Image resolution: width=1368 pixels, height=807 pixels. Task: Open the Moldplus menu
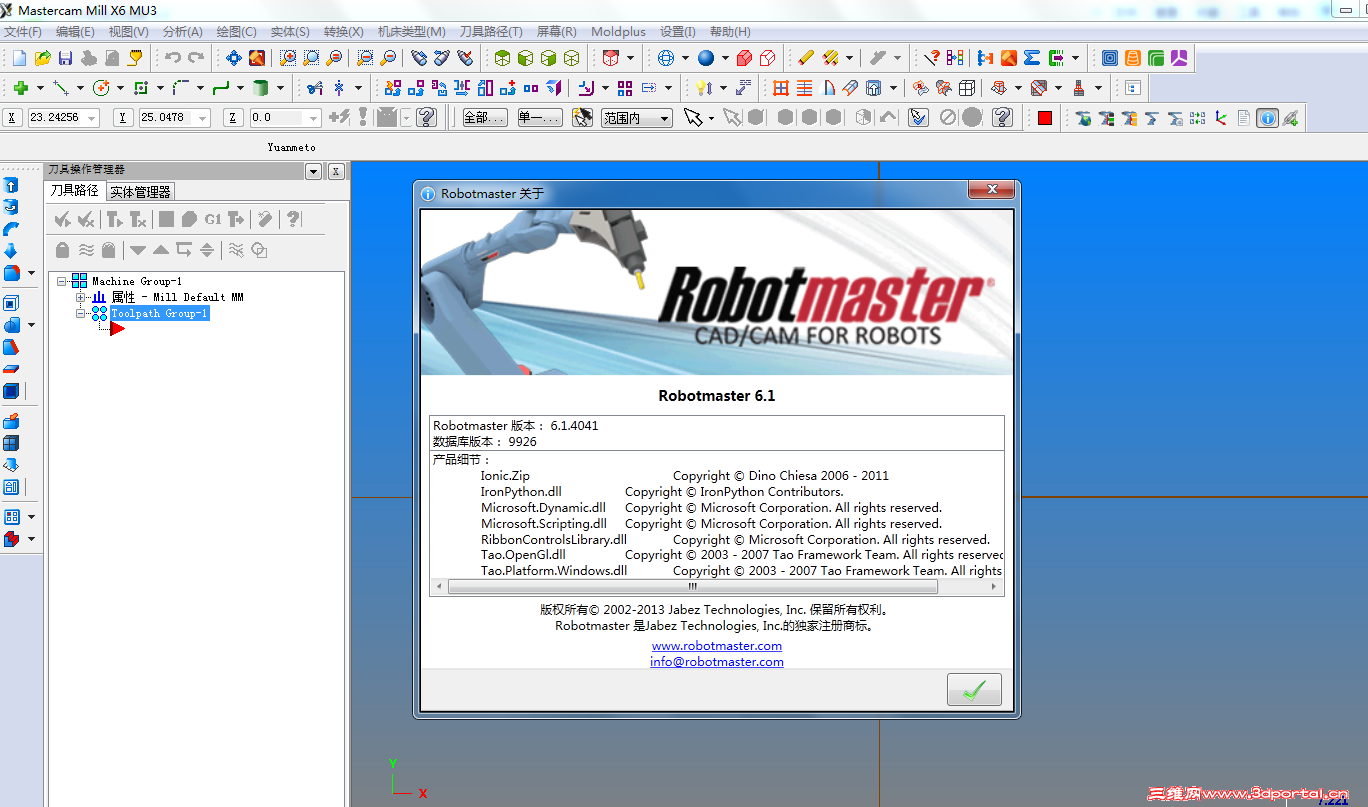pyautogui.click(x=618, y=32)
